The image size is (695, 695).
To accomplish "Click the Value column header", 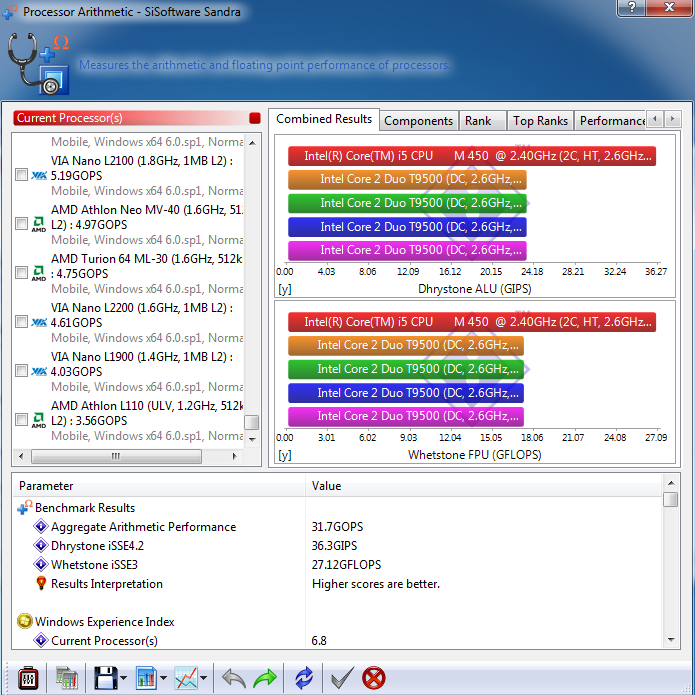I will tap(484, 486).
